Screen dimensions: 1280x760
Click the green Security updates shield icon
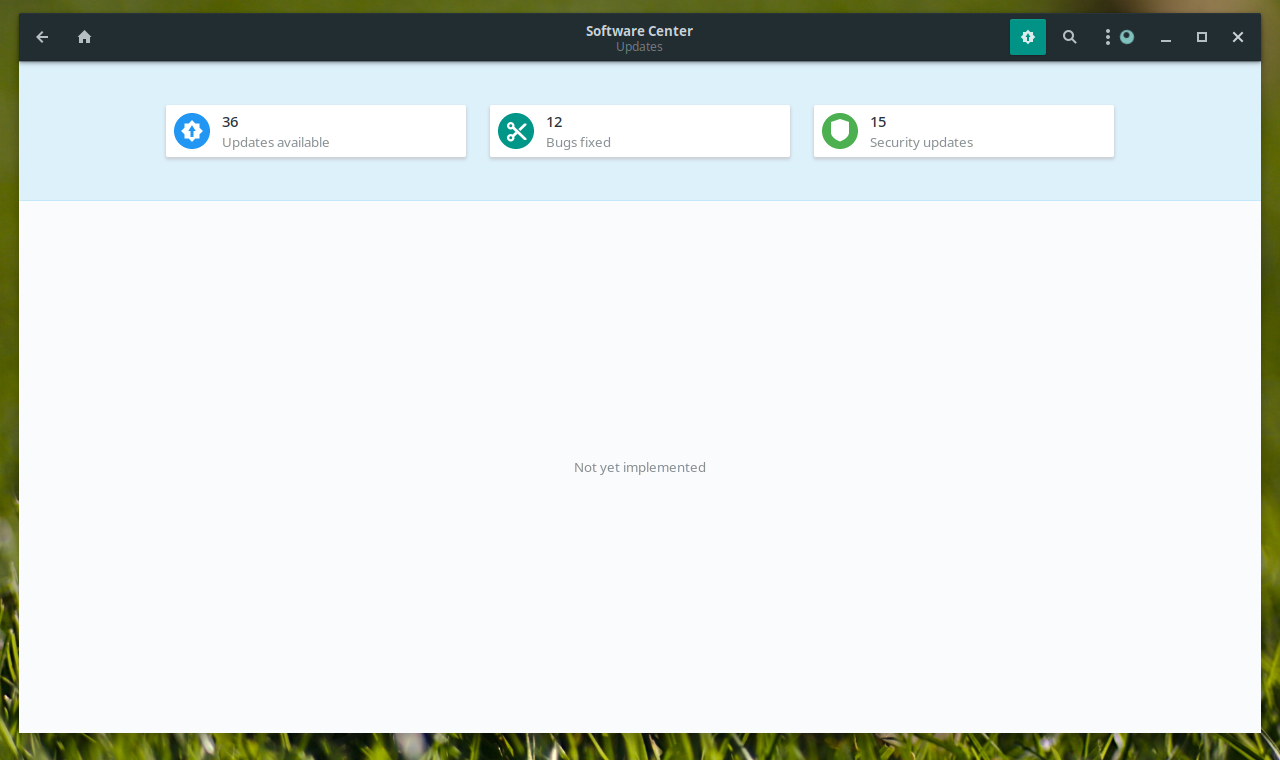tap(840, 131)
